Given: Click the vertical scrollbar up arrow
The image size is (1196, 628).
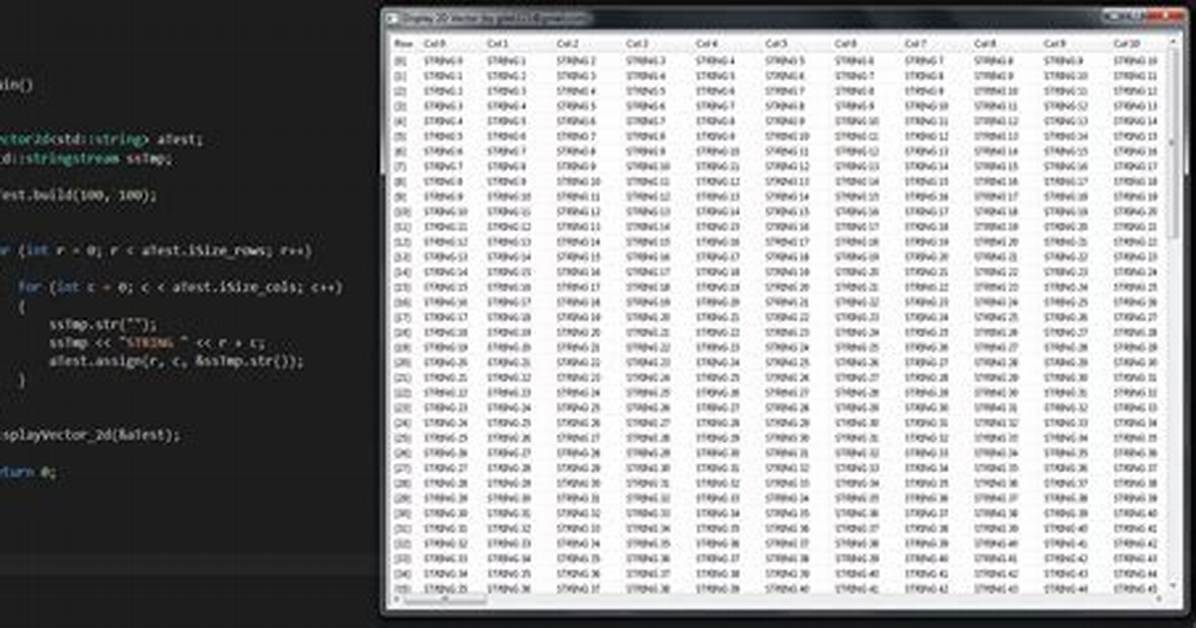Looking at the screenshot, I should (x=1172, y=42).
